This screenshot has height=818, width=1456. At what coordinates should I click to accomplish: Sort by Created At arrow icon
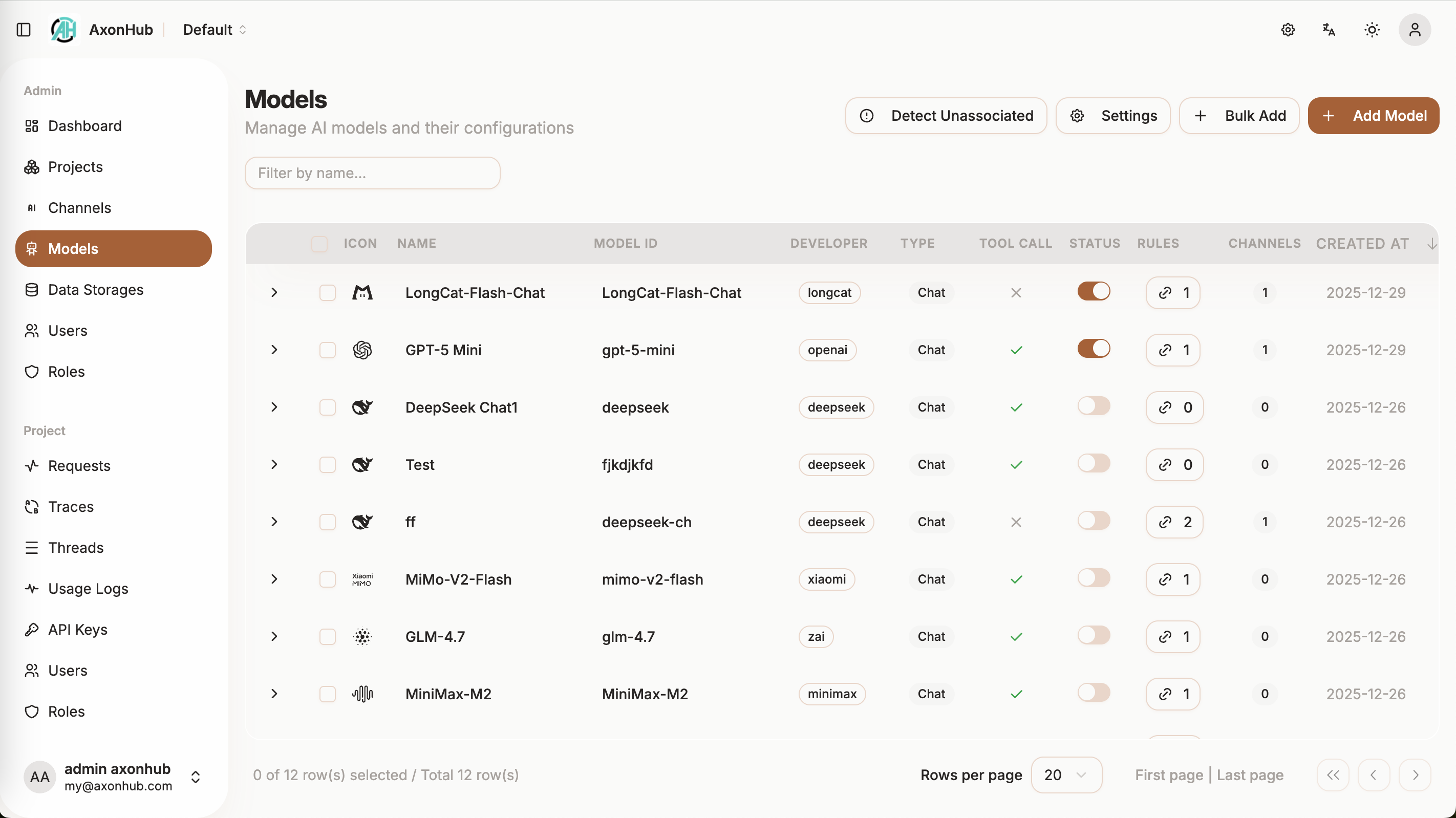[x=1432, y=244]
